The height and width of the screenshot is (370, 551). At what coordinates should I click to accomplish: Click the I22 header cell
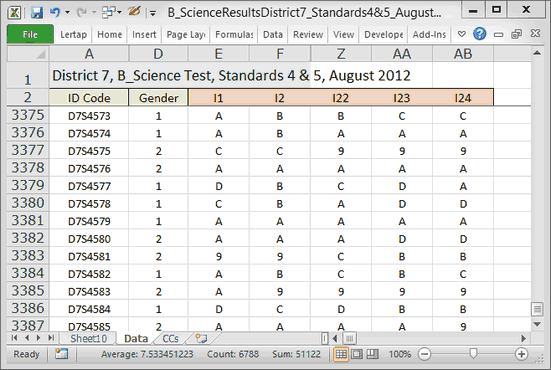point(341,98)
